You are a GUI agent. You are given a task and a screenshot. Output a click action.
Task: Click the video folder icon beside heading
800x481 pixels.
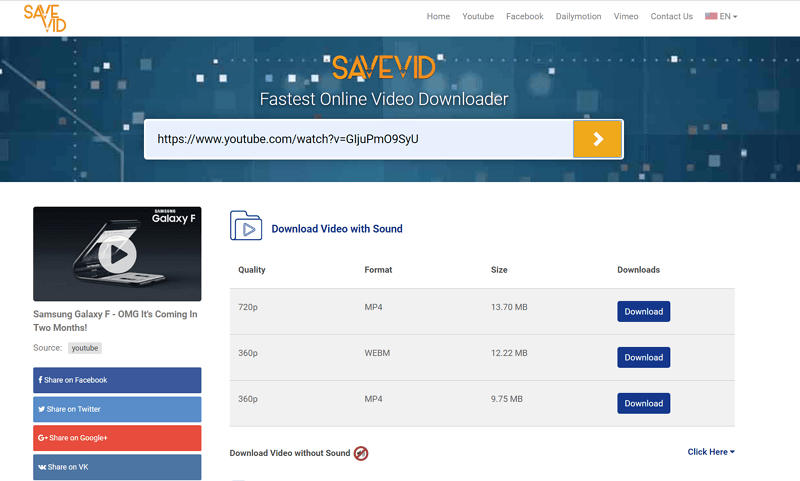click(246, 225)
